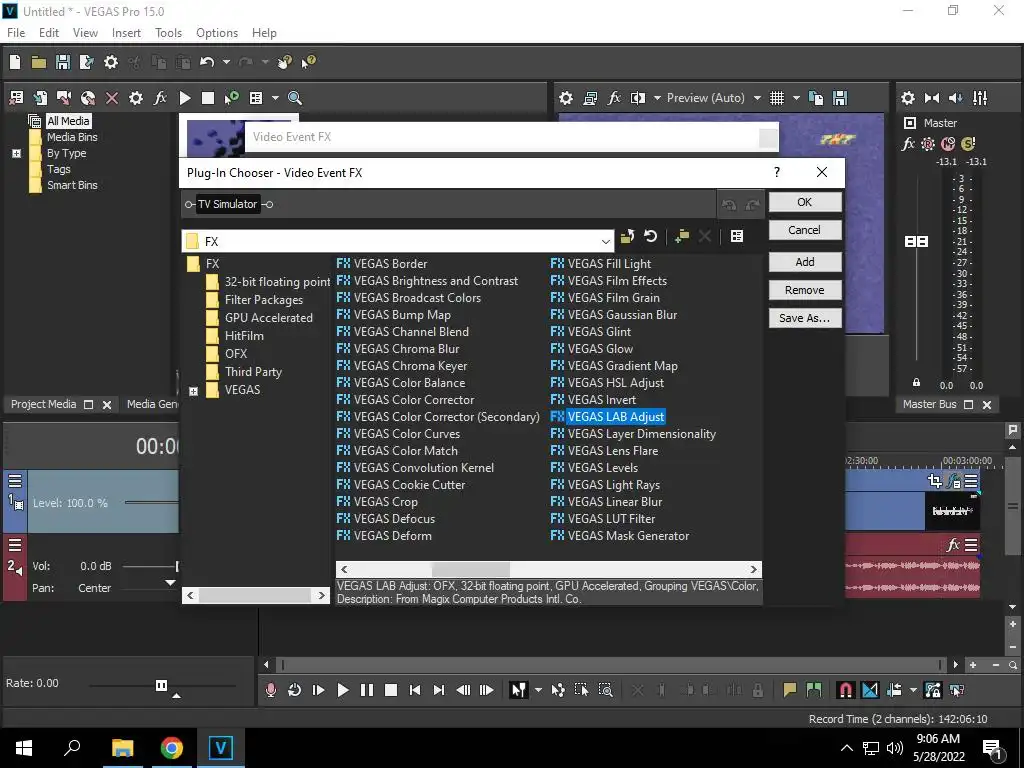Open the Insert menu
Viewport: 1024px width, 768px height.
(126, 33)
